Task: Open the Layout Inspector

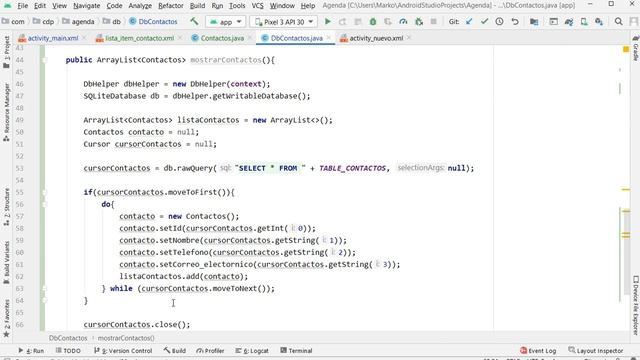Action: click(x=596, y=351)
